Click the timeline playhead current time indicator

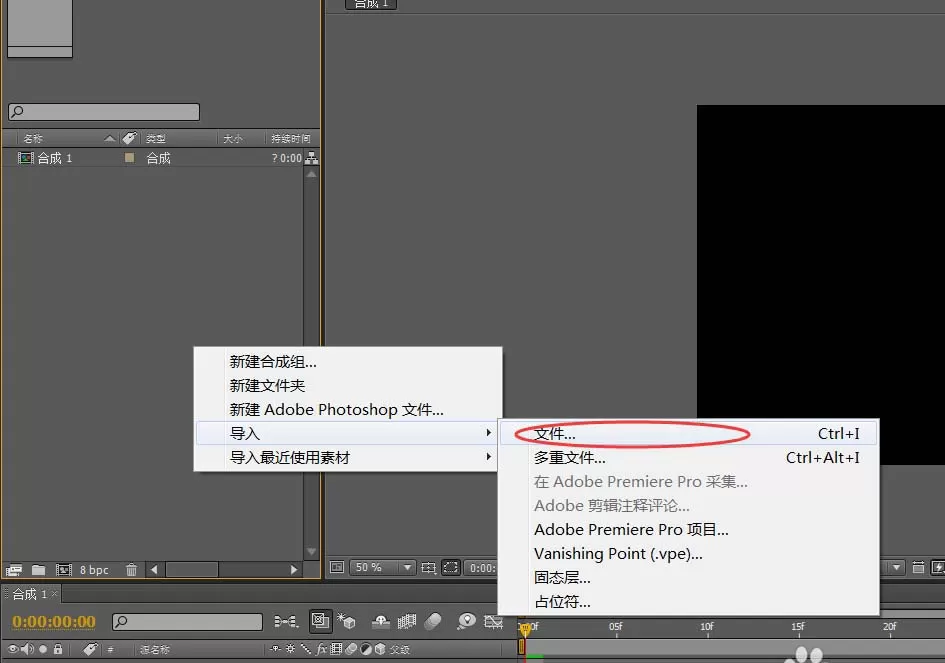point(525,630)
